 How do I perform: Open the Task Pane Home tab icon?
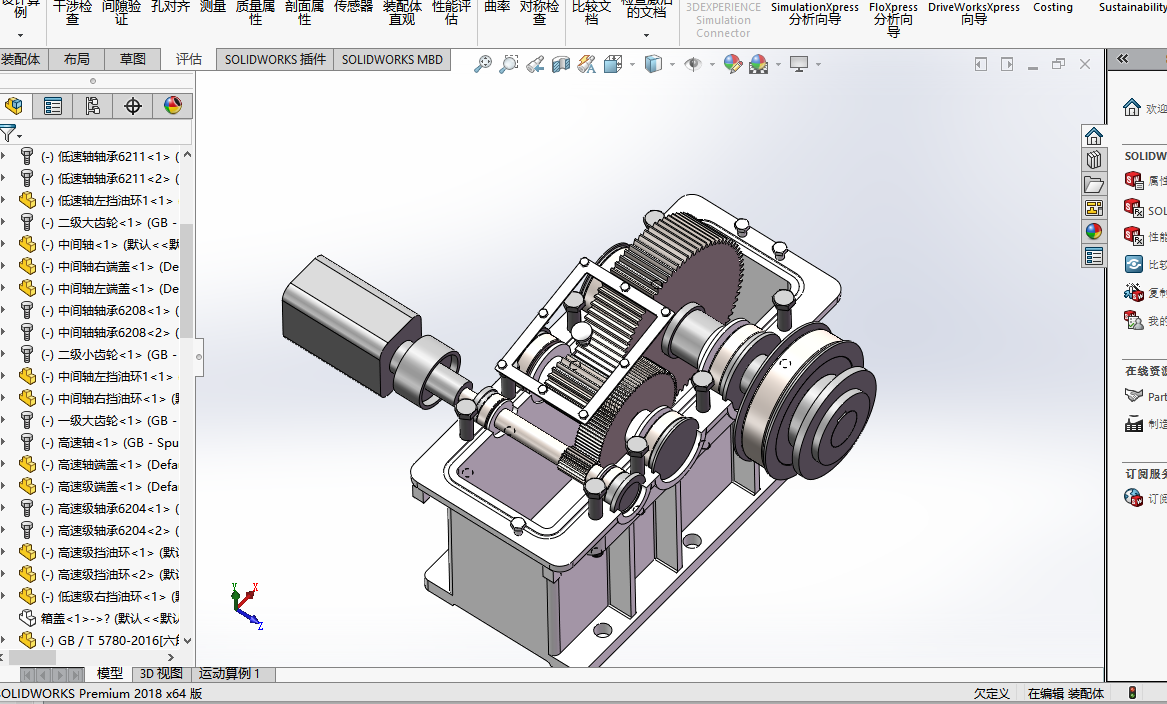point(1093,136)
